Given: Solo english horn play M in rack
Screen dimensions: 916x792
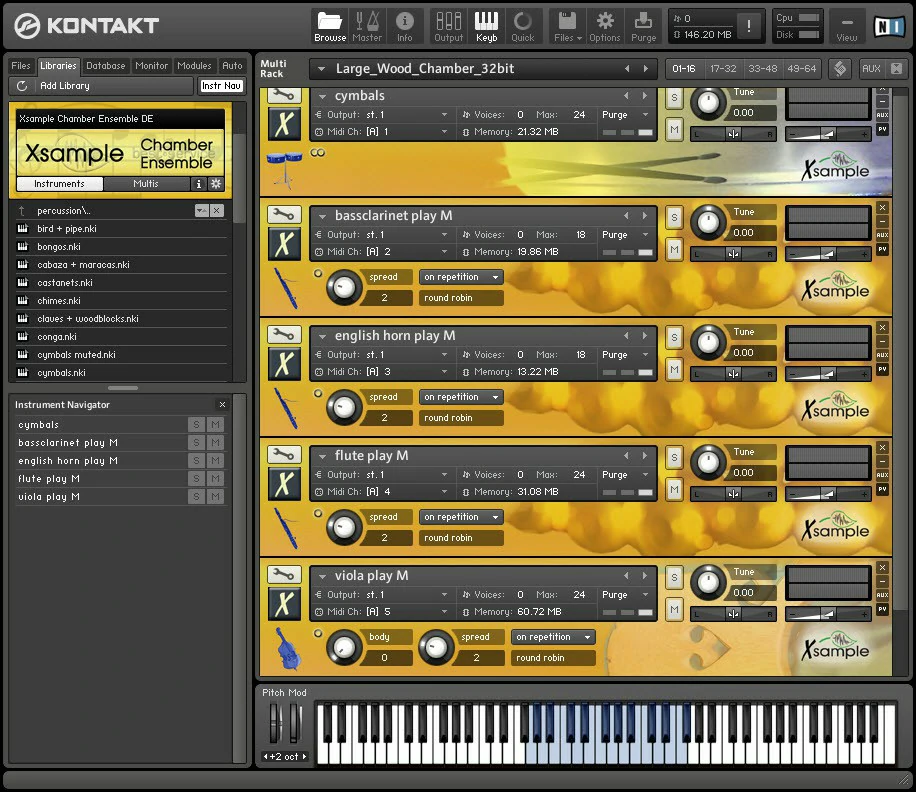Looking at the screenshot, I should (674, 338).
